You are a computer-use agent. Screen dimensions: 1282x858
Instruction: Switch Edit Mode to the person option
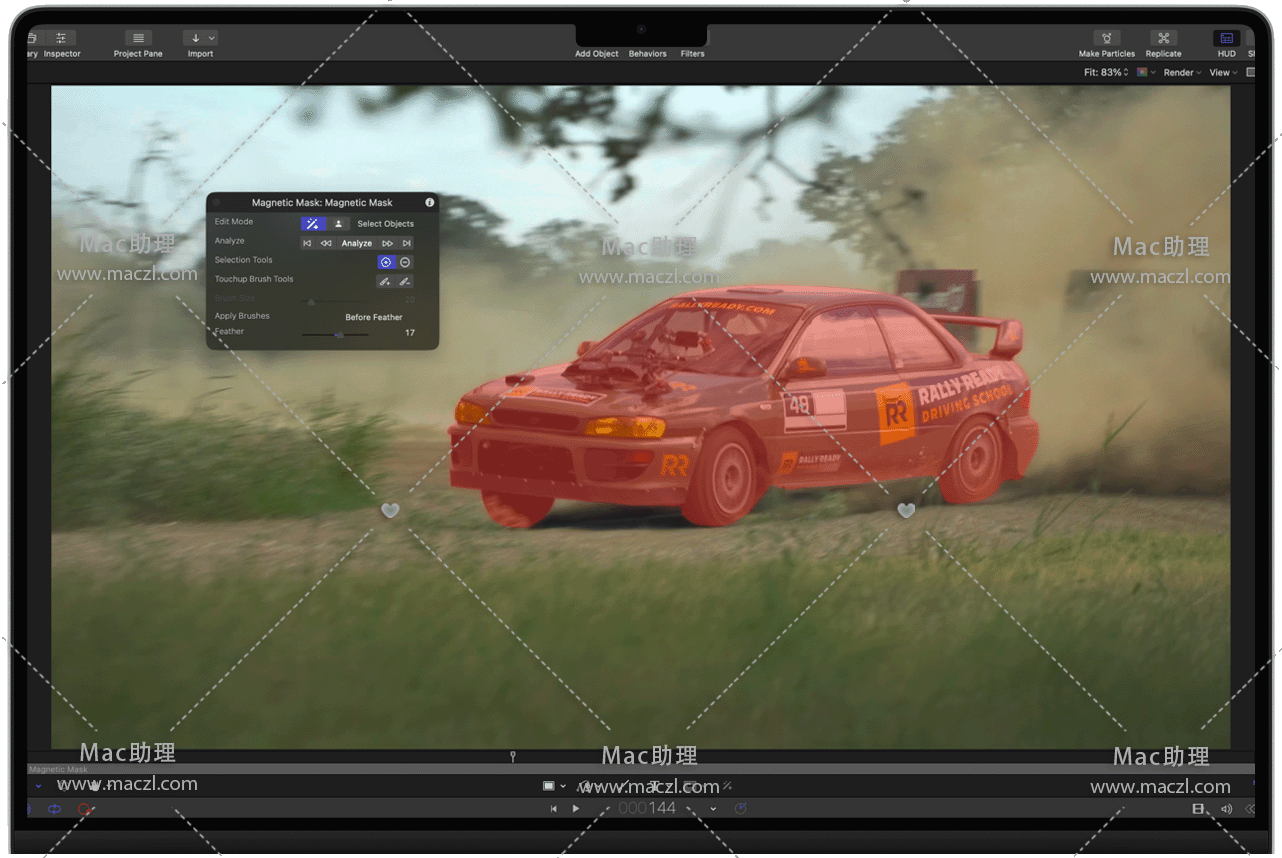pyautogui.click(x=338, y=224)
